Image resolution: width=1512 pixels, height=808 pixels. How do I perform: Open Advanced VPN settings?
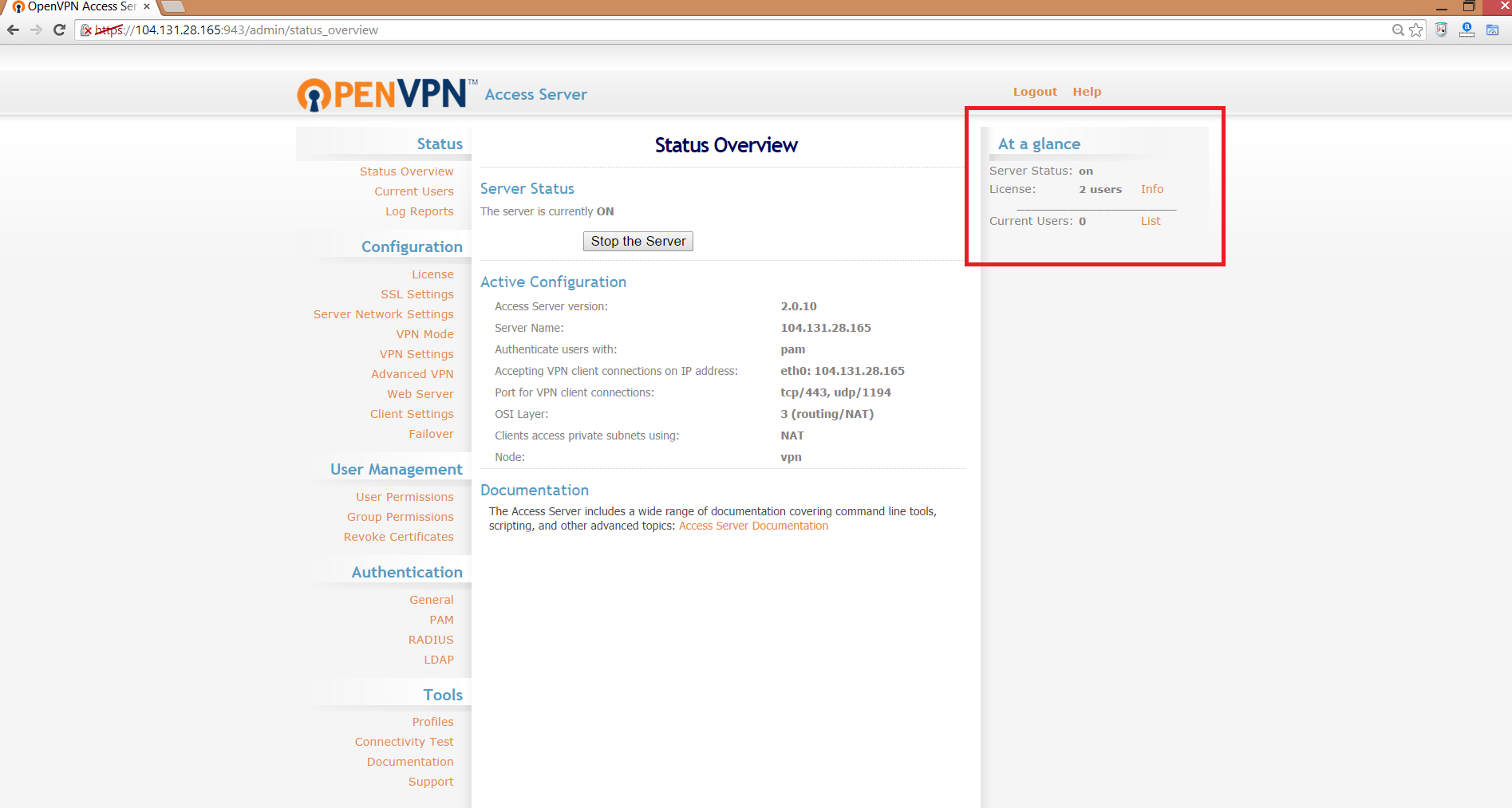413,374
